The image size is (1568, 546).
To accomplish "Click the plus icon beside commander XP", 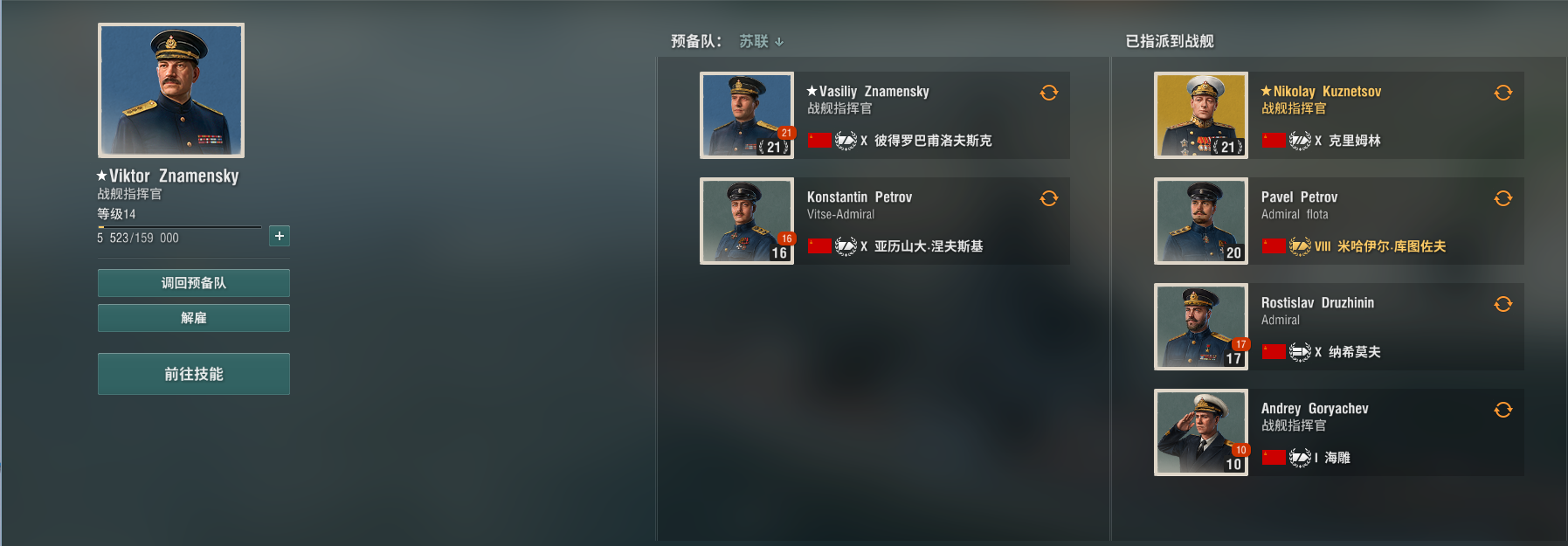I will point(280,236).
